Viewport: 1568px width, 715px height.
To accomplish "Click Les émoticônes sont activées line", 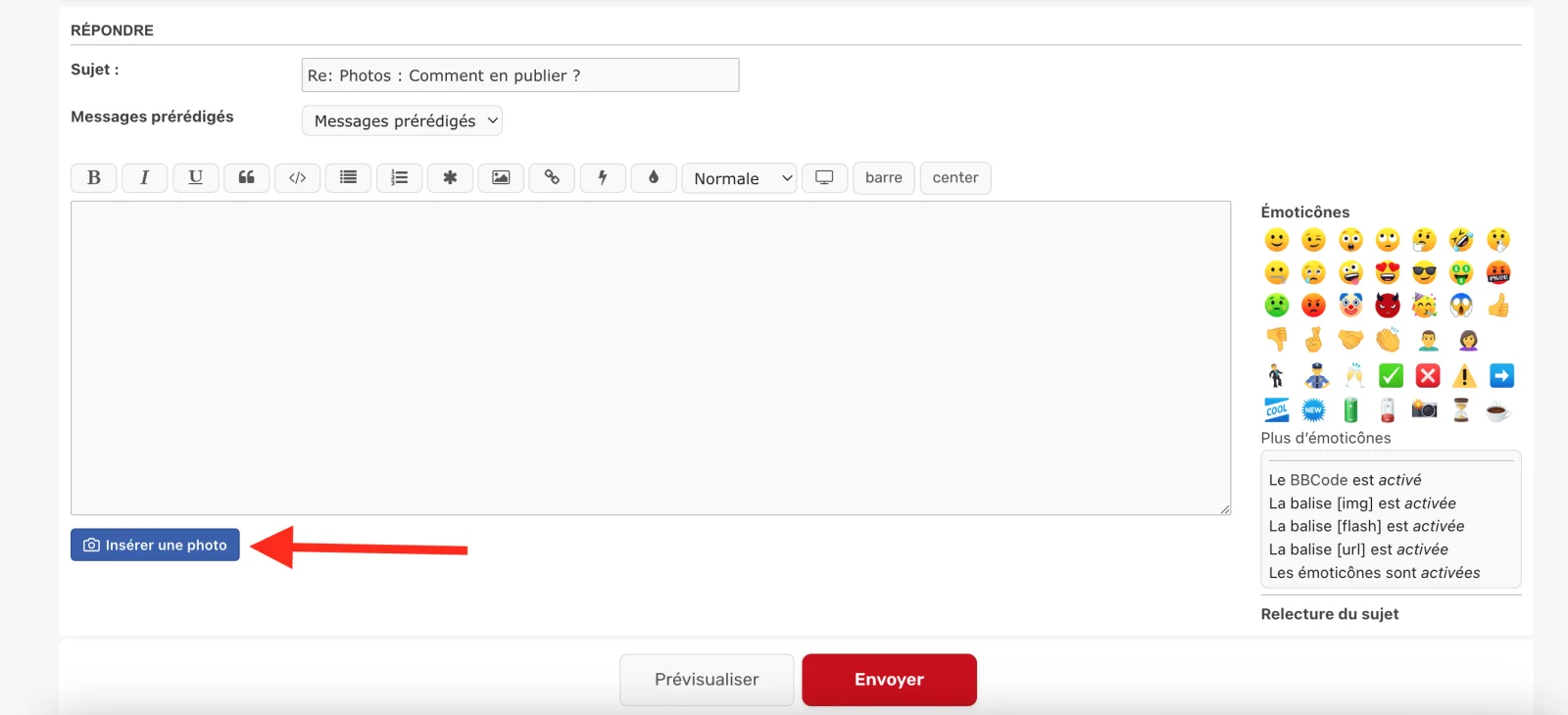I will [x=1374, y=573].
